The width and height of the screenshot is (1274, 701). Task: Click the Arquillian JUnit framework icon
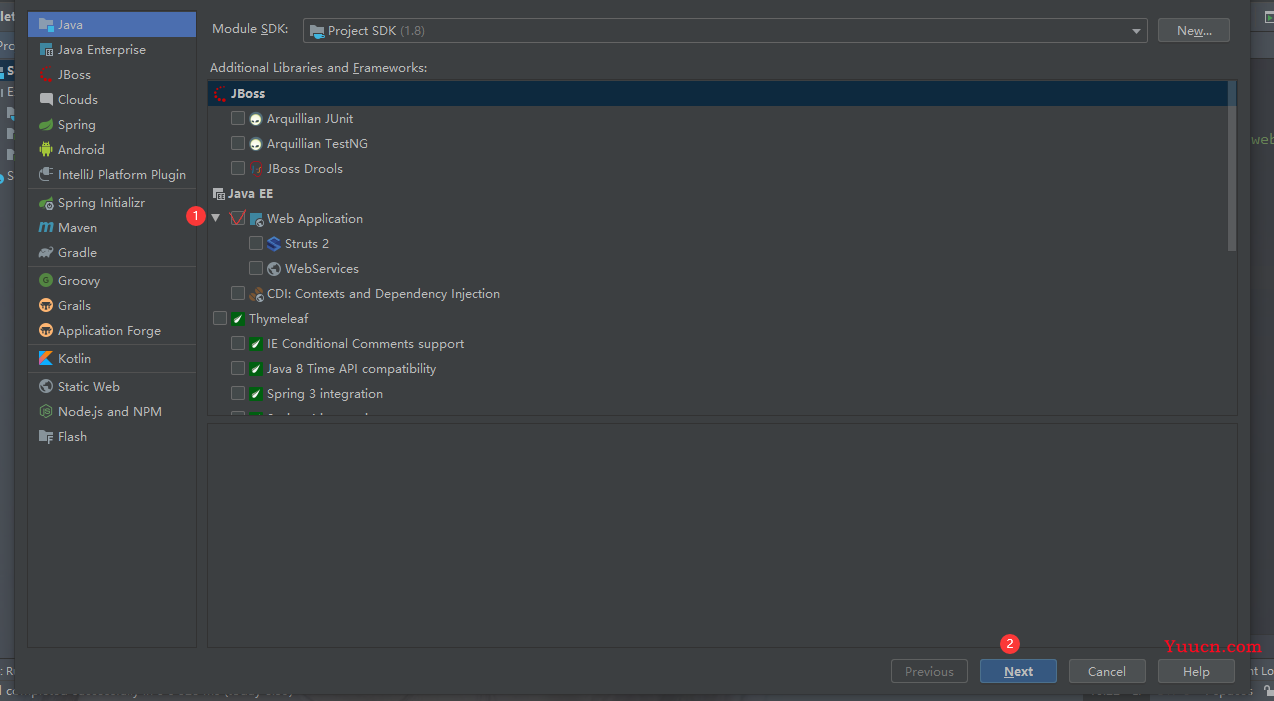pos(256,118)
